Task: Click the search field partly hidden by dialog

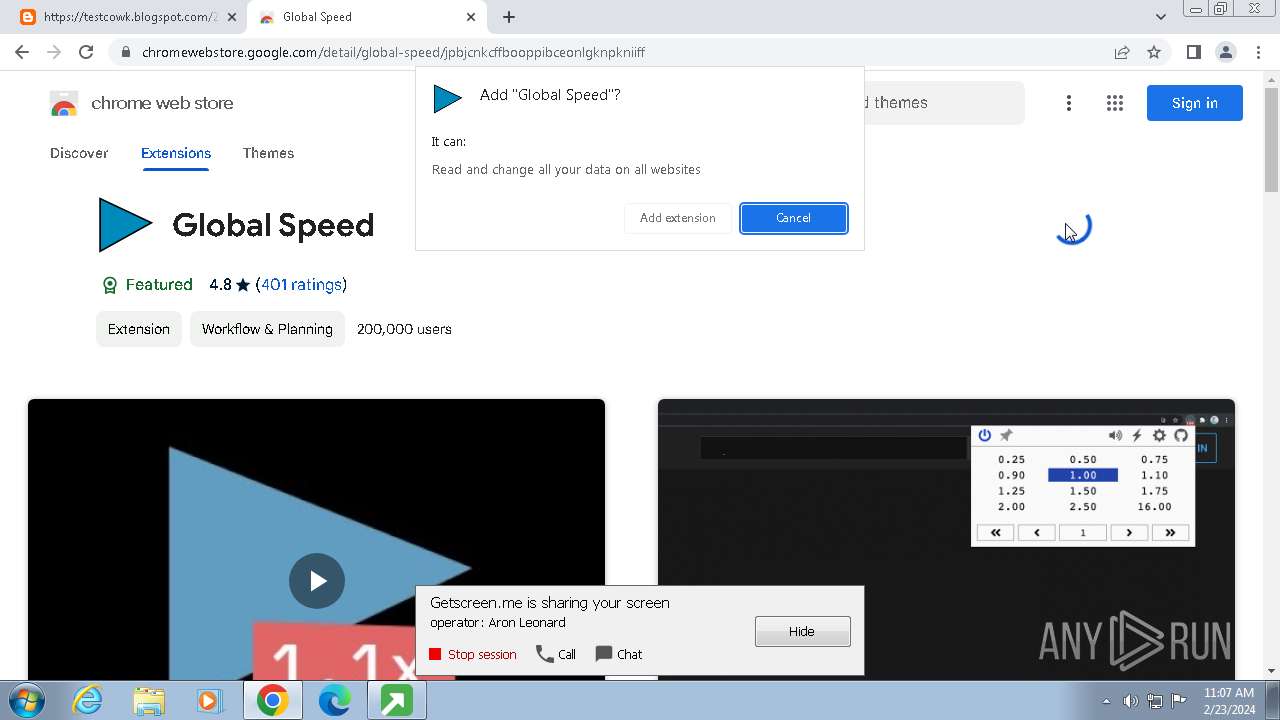Action: click(x=944, y=103)
